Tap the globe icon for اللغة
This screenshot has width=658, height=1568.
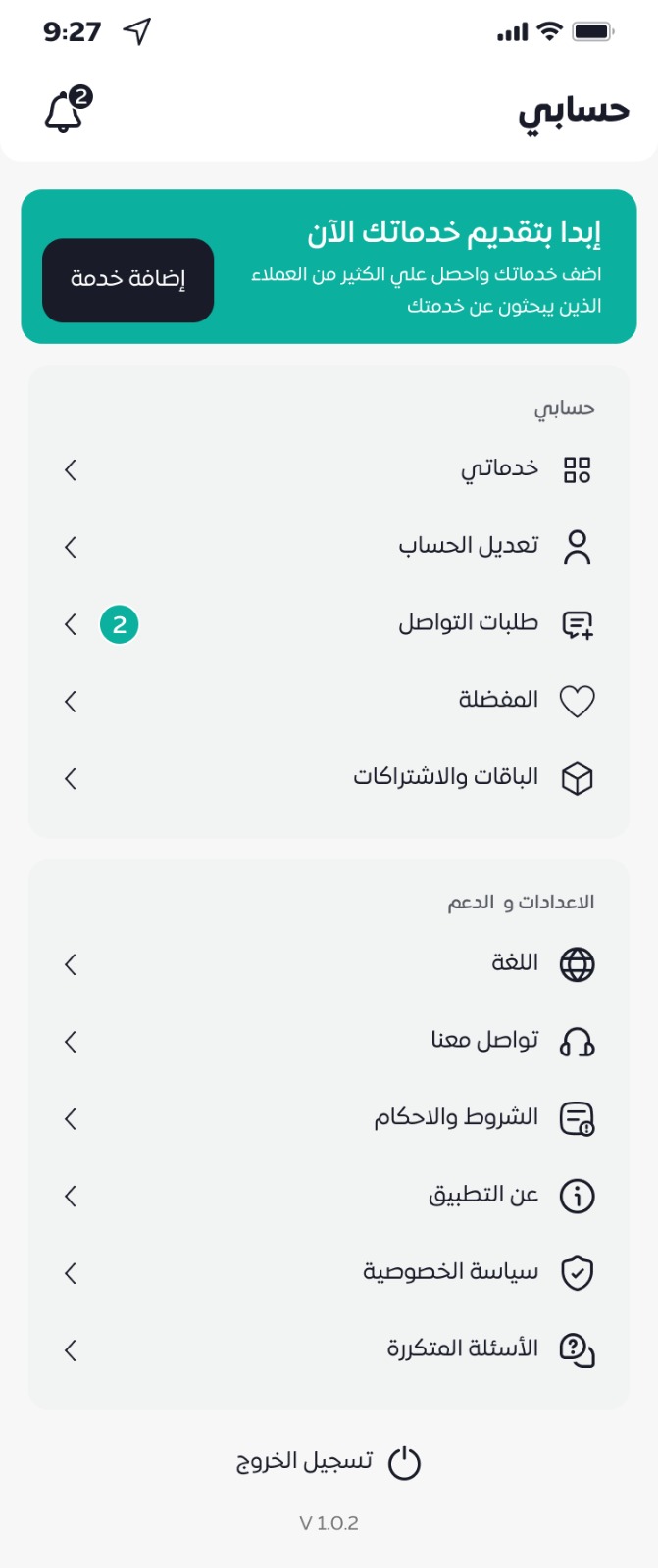(x=577, y=964)
